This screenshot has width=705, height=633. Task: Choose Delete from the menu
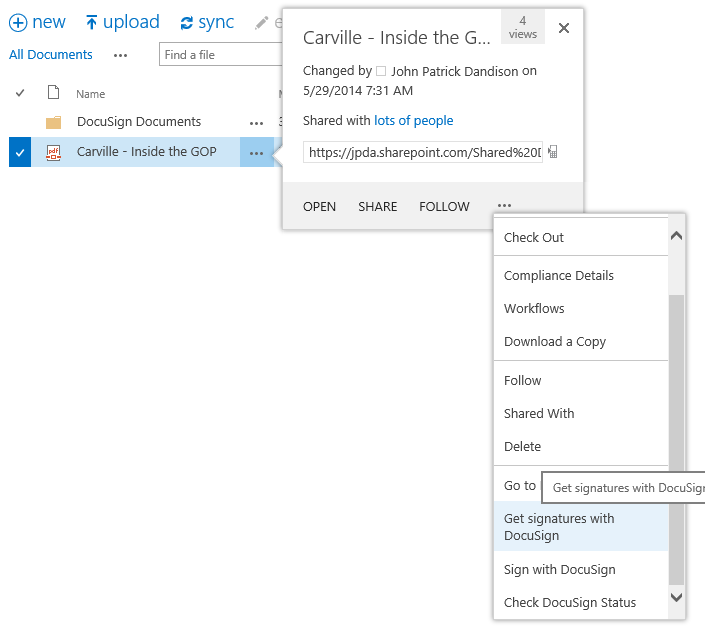[581, 446]
